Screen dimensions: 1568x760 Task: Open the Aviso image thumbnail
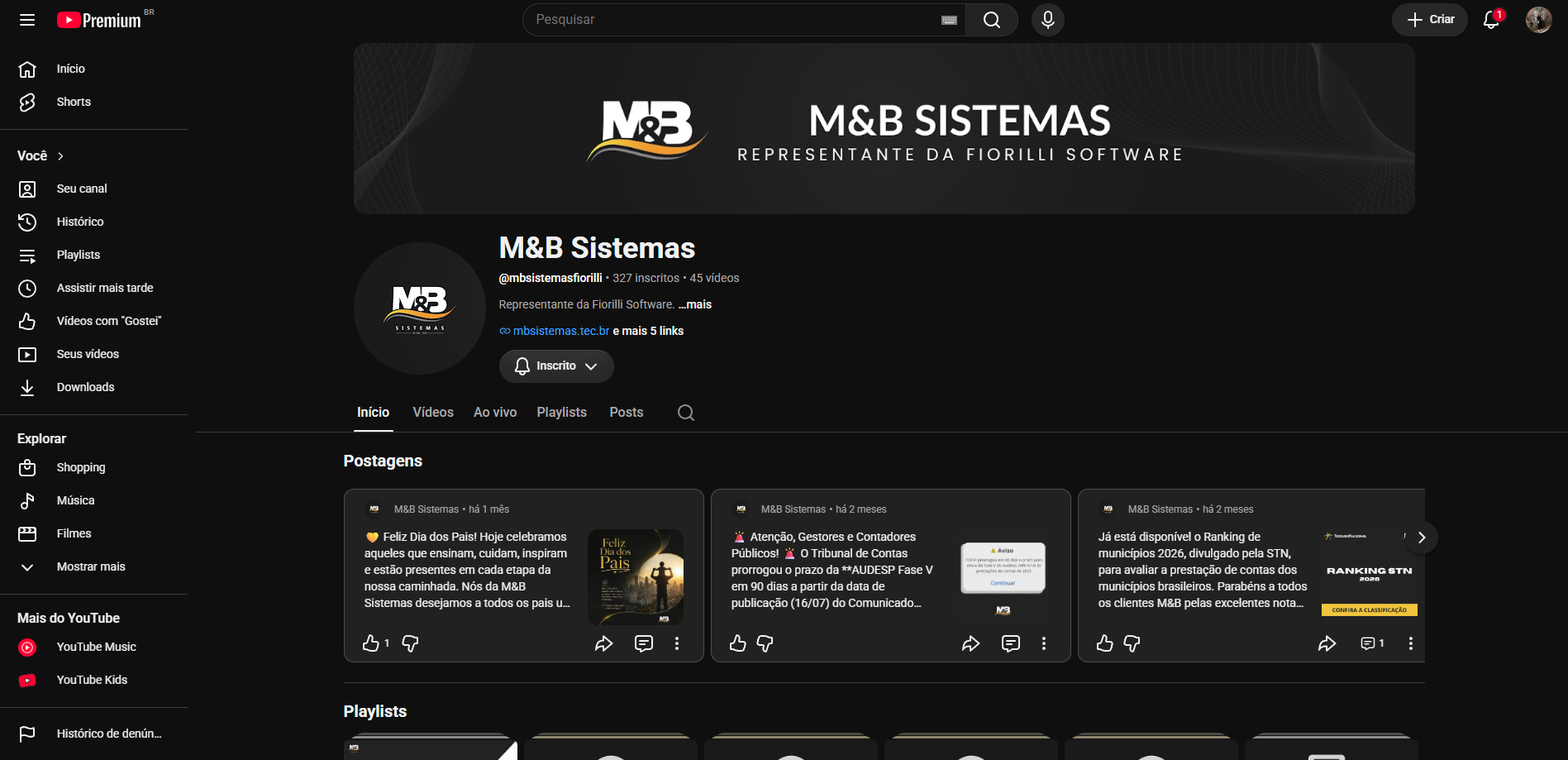[1003, 577]
